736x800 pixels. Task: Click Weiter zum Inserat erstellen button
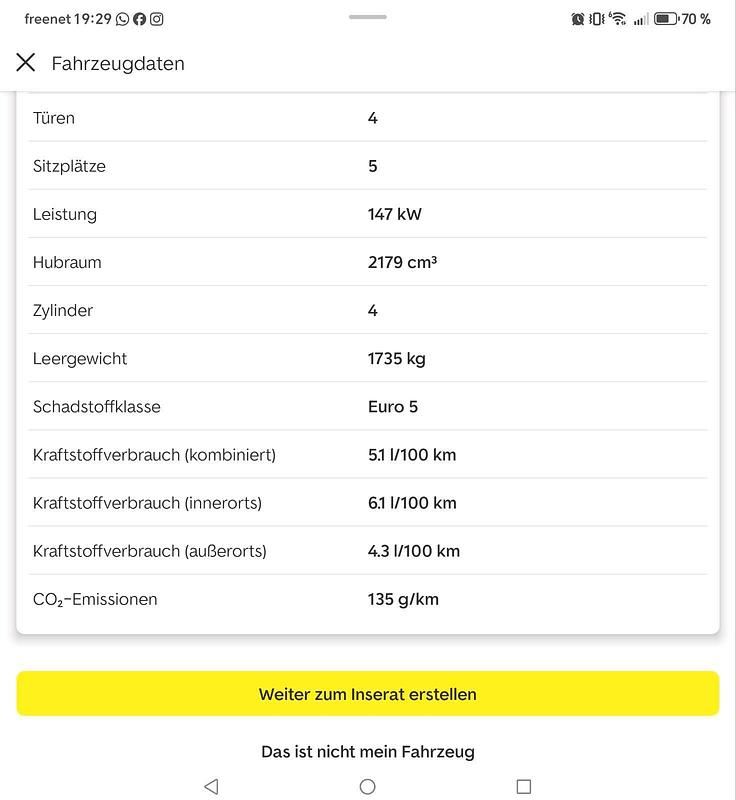point(368,693)
